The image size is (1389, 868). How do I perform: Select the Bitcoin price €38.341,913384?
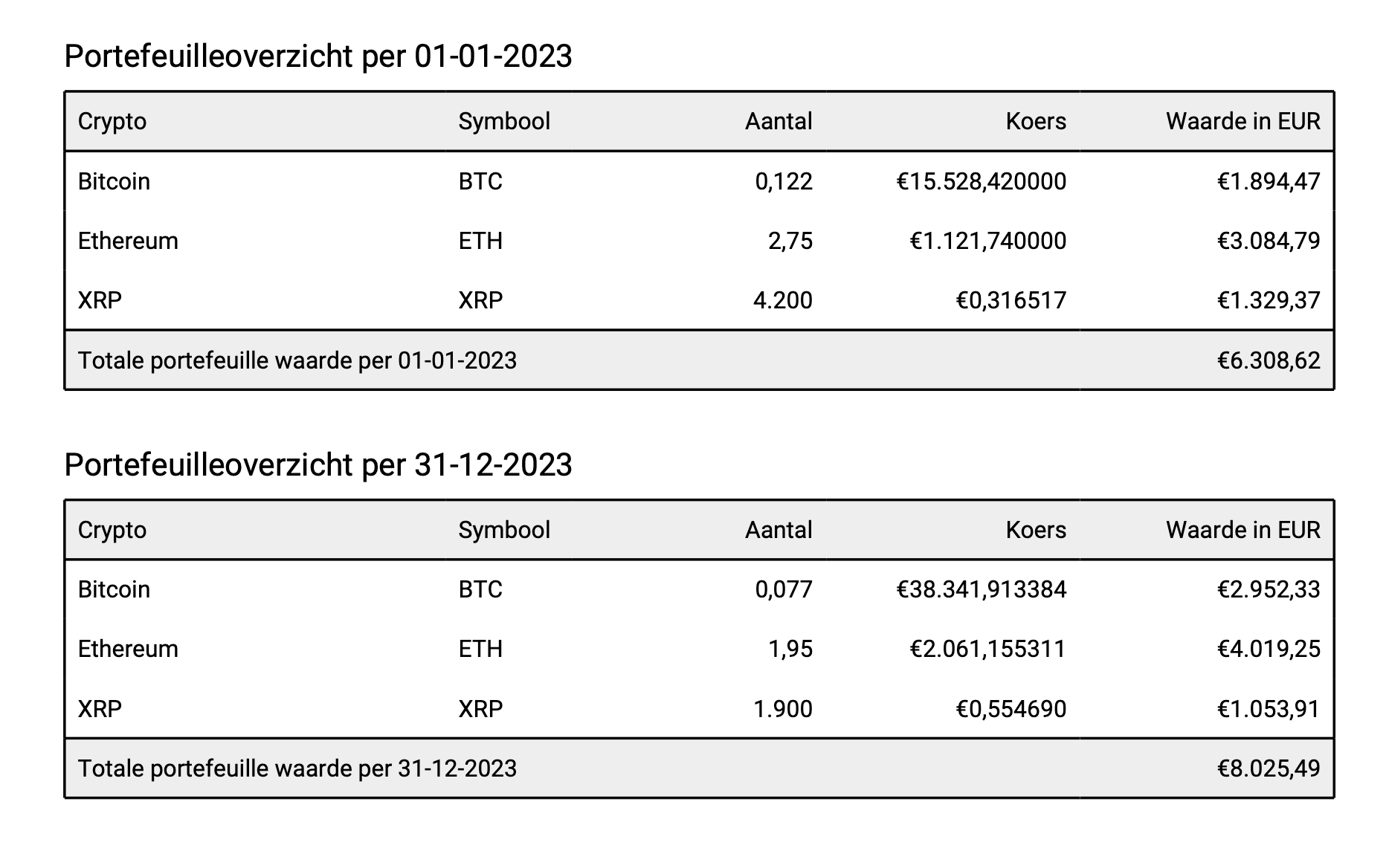coord(982,589)
